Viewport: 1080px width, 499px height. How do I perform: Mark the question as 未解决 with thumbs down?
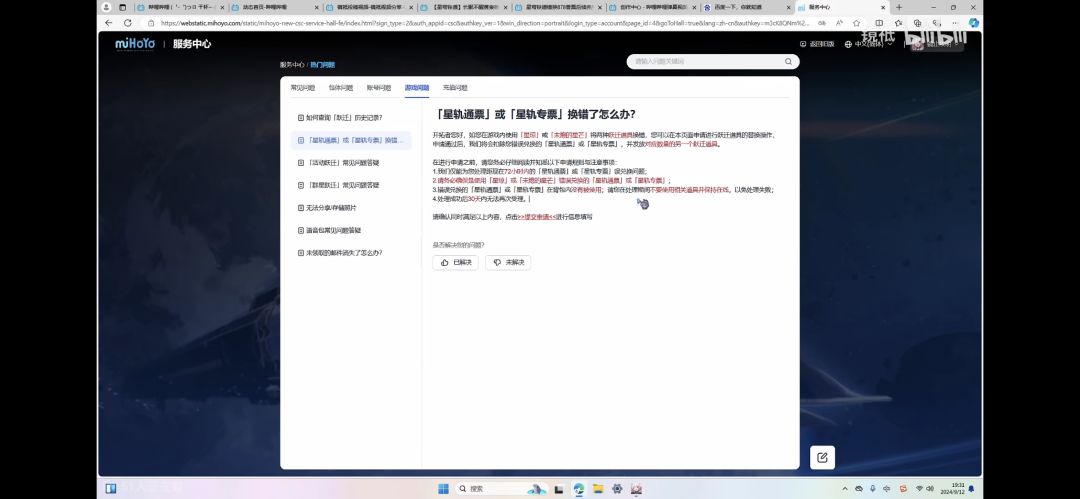tap(508, 263)
